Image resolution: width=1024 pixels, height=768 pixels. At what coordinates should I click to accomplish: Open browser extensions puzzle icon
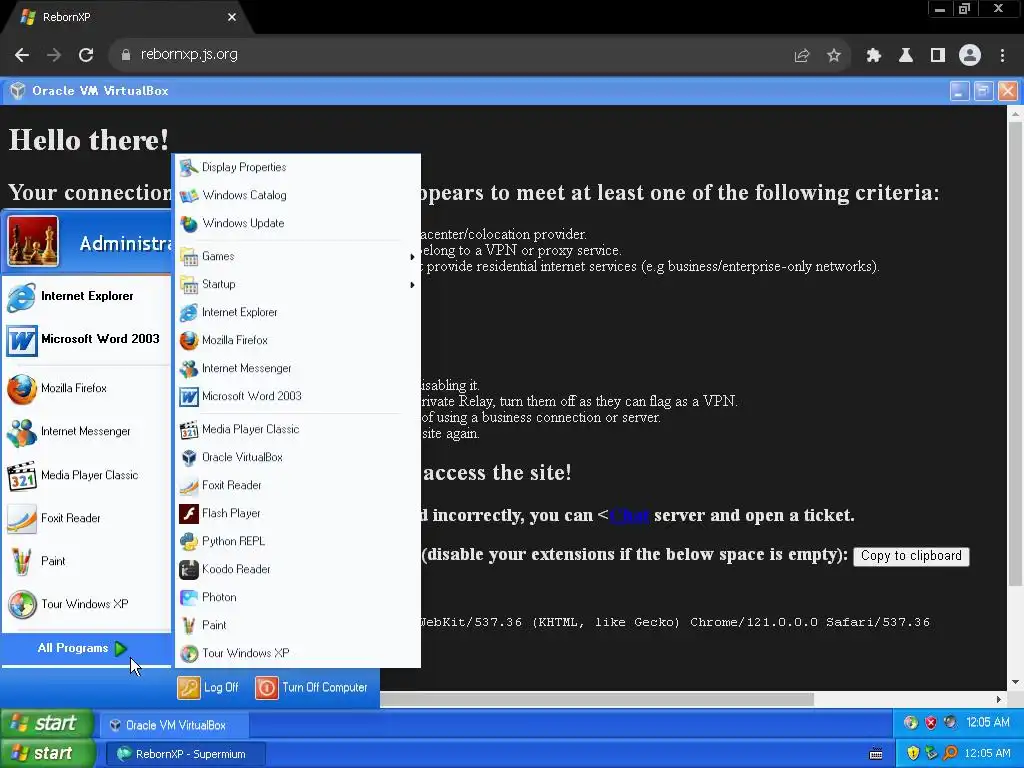874,56
